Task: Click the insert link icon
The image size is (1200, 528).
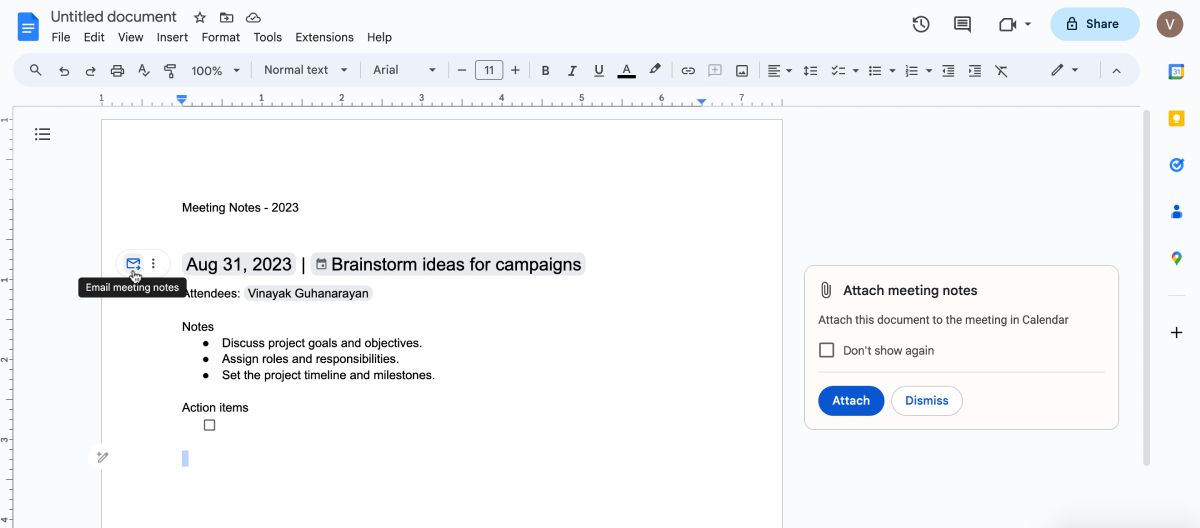Action: click(688, 70)
